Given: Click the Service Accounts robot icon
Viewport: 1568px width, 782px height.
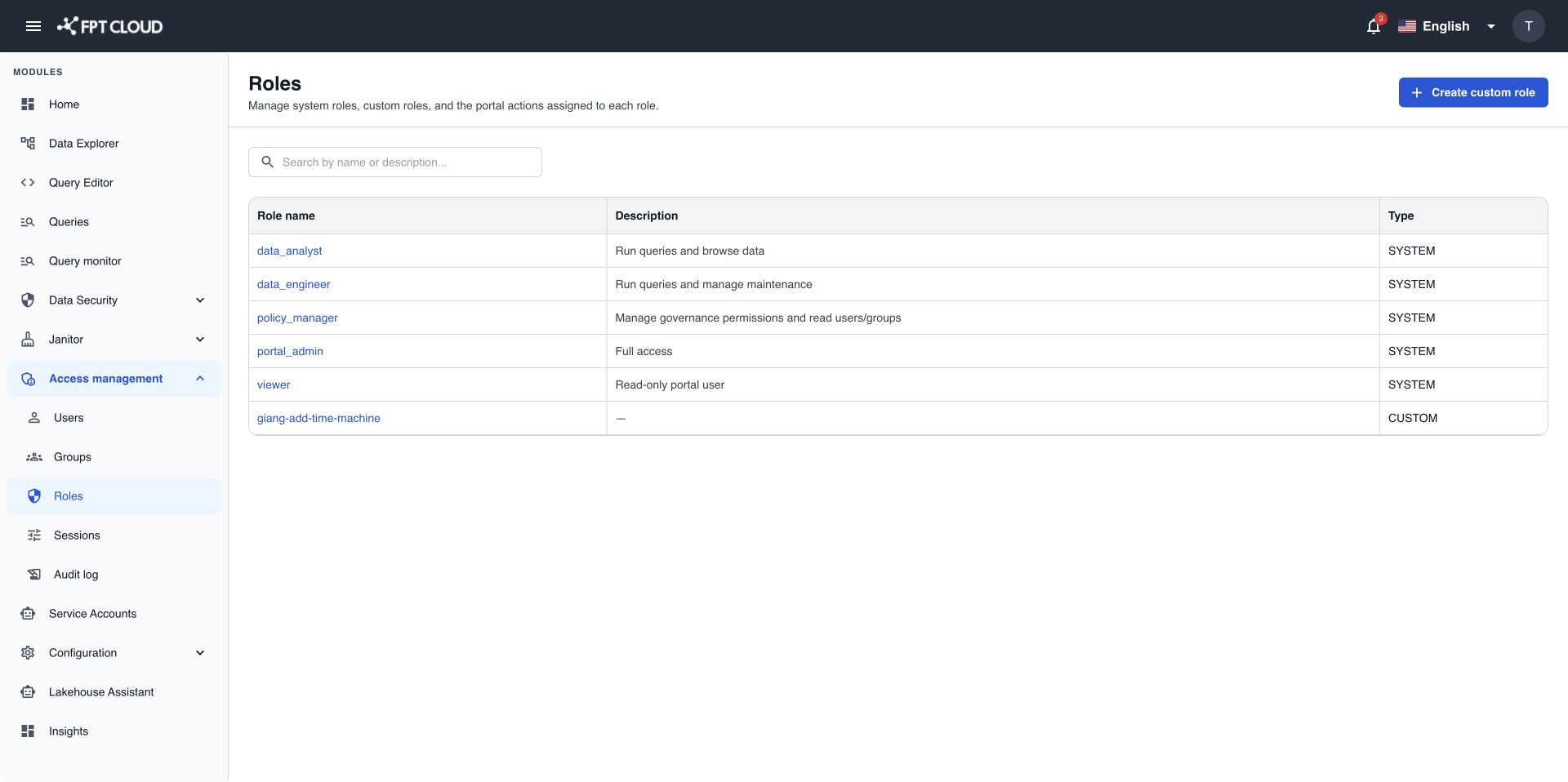Looking at the screenshot, I should (28, 614).
